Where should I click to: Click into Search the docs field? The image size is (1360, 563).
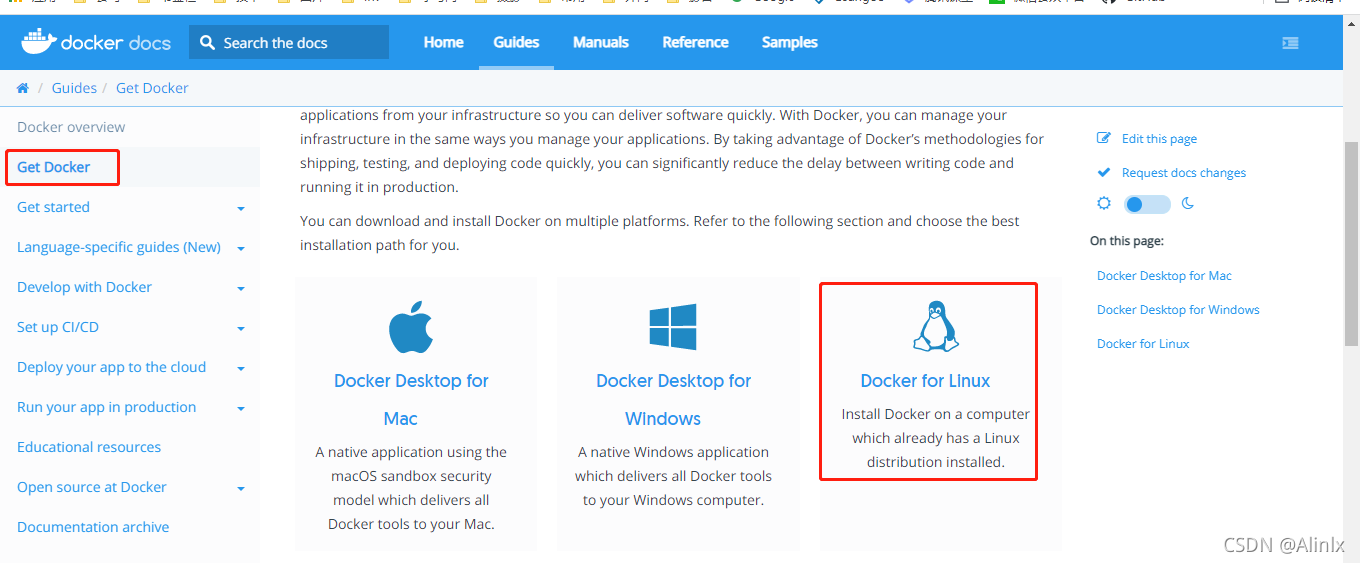click(289, 42)
